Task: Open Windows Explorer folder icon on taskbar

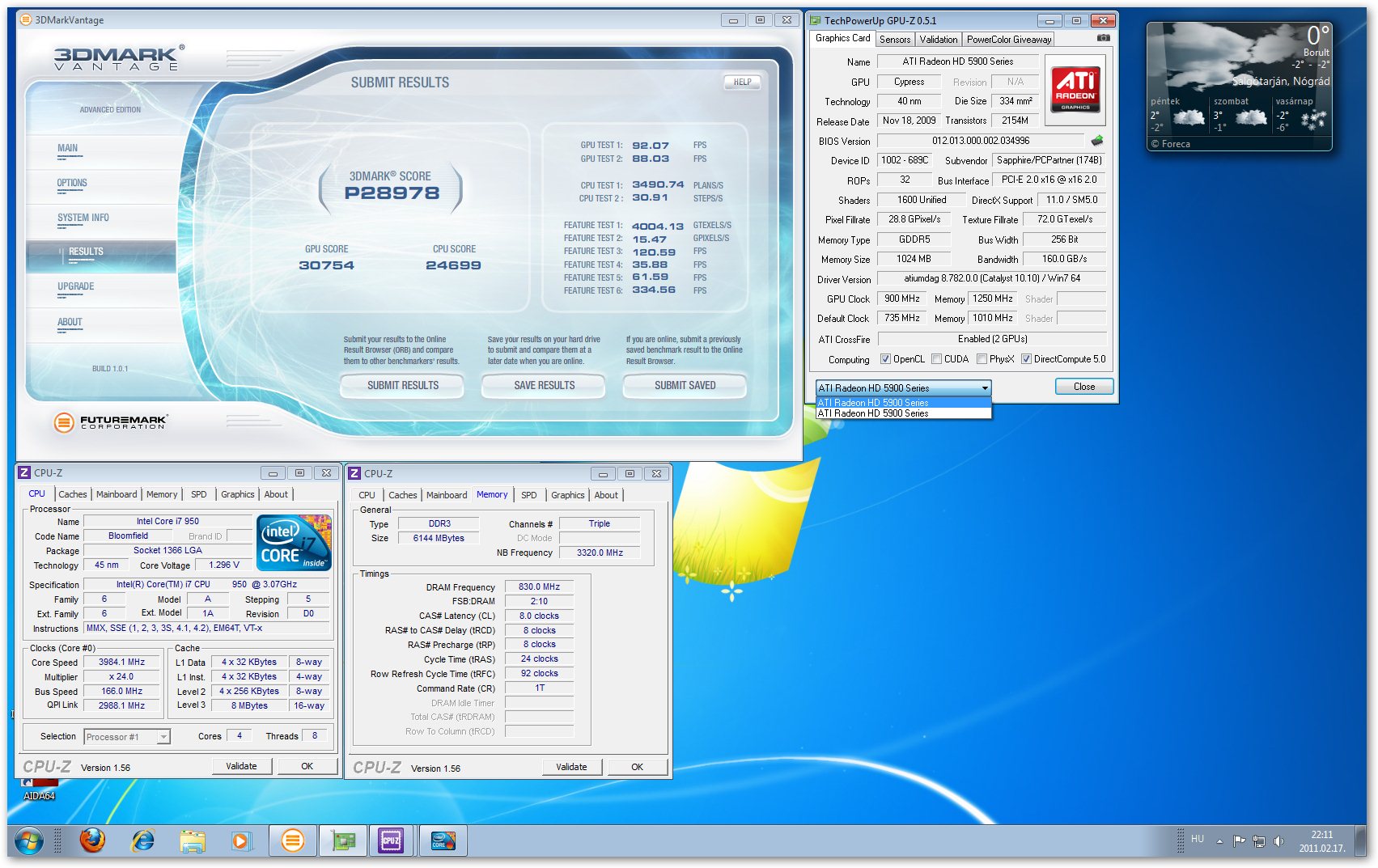Action: [x=193, y=841]
